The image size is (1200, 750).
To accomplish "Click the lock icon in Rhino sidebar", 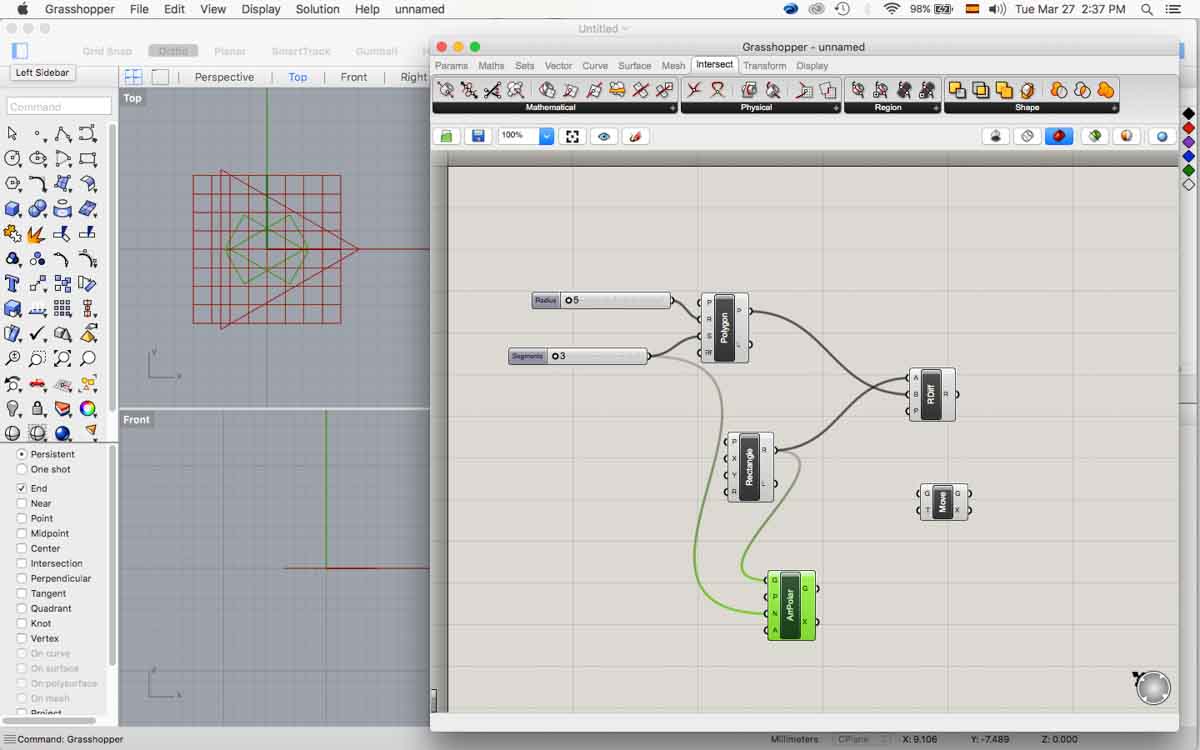I will click(x=38, y=408).
